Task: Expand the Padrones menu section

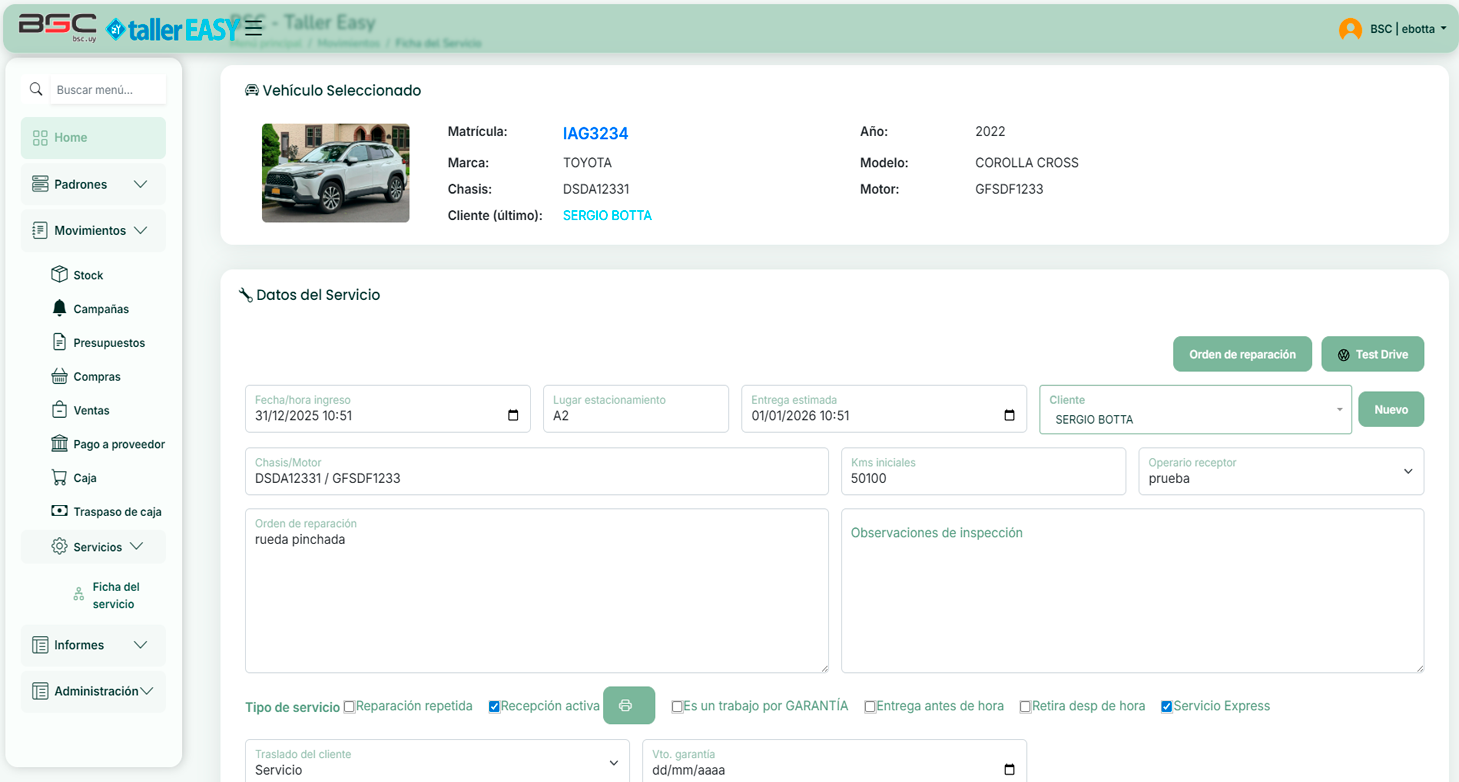Action: (93, 184)
